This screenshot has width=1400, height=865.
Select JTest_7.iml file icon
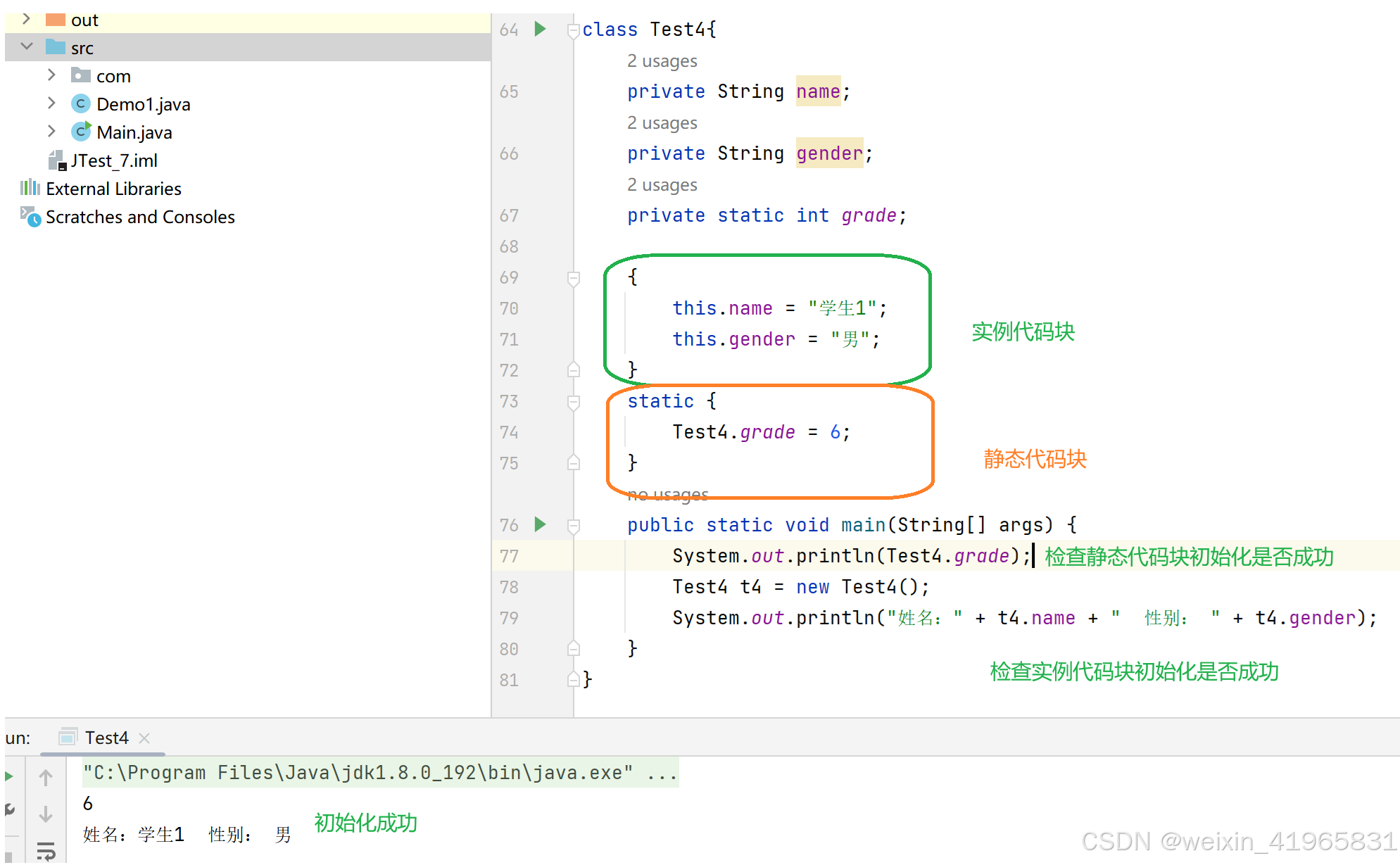56,160
